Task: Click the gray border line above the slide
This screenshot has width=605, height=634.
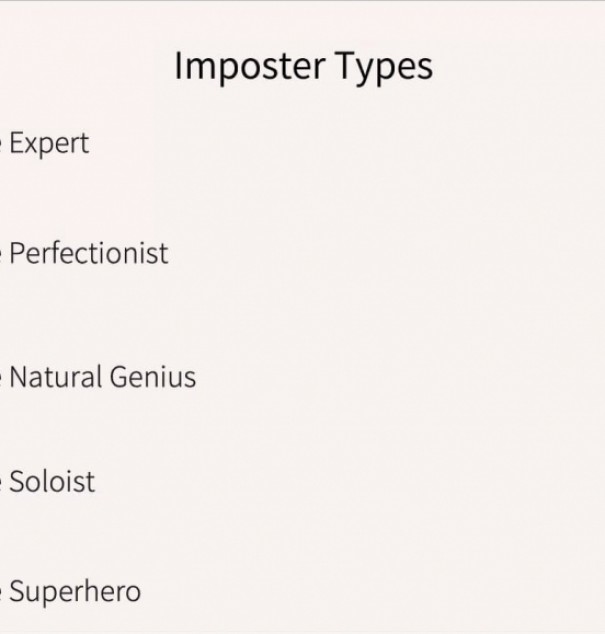Action: (302, 0)
